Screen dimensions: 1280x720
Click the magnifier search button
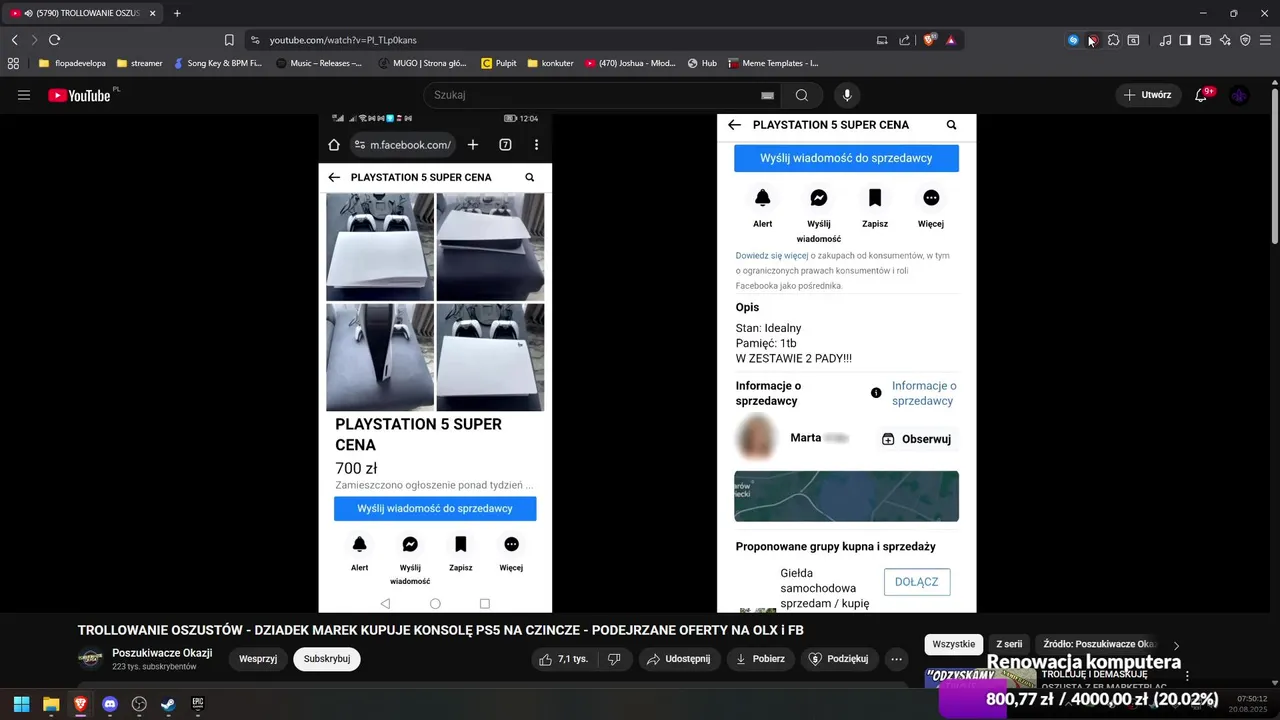[802, 95]
